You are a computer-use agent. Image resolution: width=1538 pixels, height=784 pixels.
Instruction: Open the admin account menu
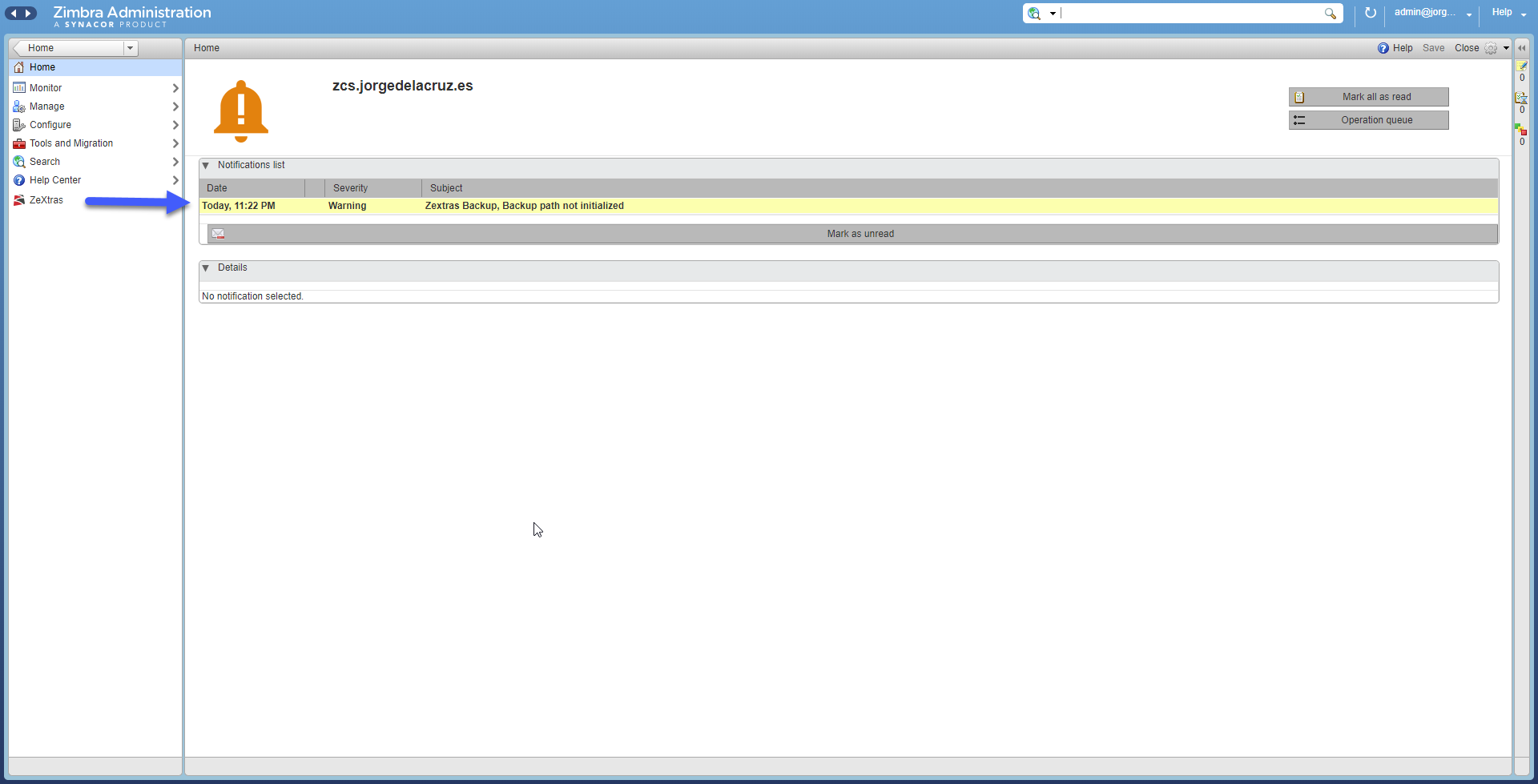pos(1433,13)
